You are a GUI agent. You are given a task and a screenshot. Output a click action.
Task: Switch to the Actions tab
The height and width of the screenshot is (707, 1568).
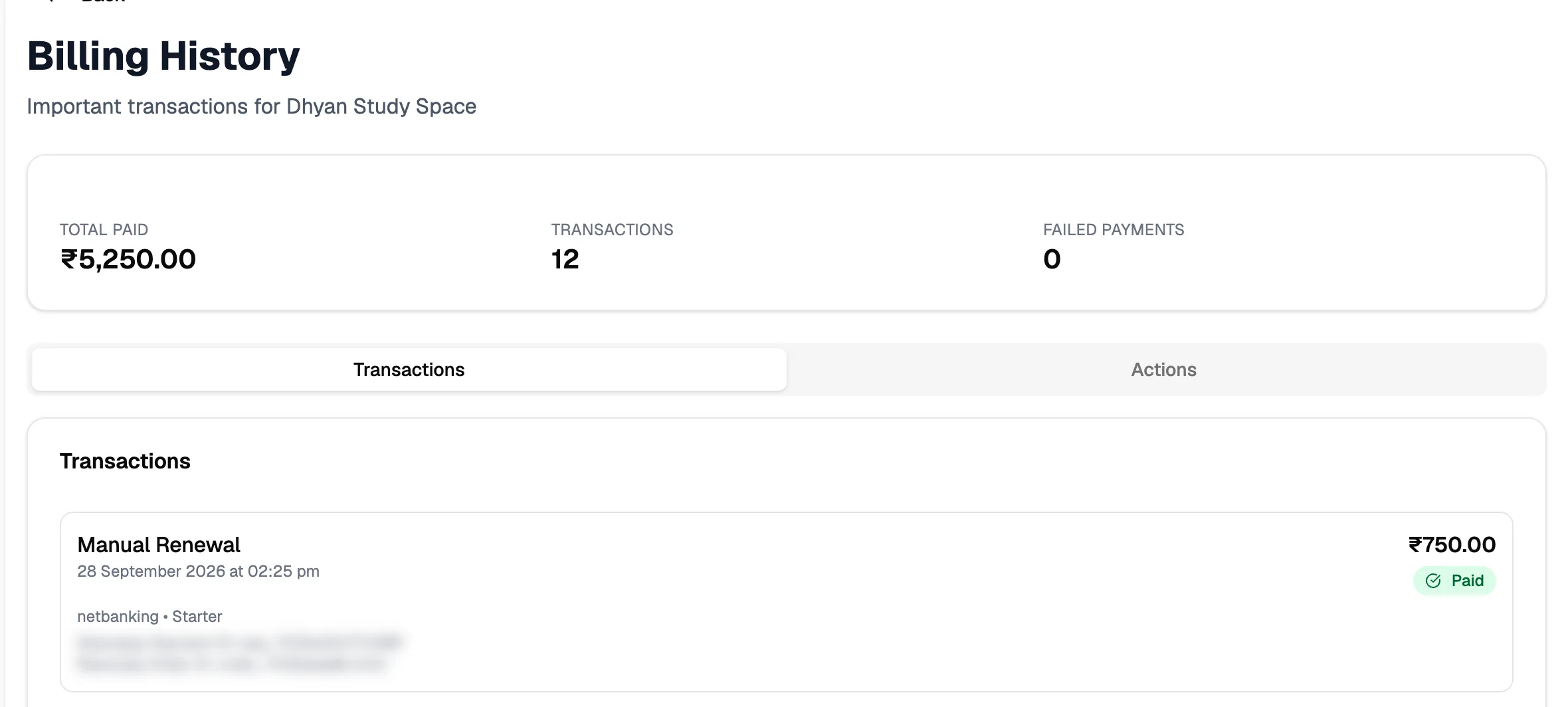click(x=1163, y=369)
